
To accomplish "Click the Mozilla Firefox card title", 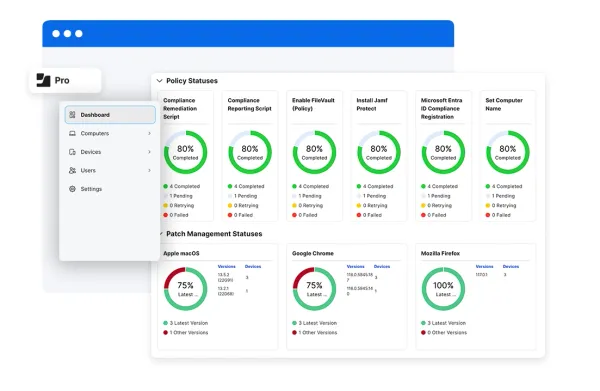I will tap(440, 253).
